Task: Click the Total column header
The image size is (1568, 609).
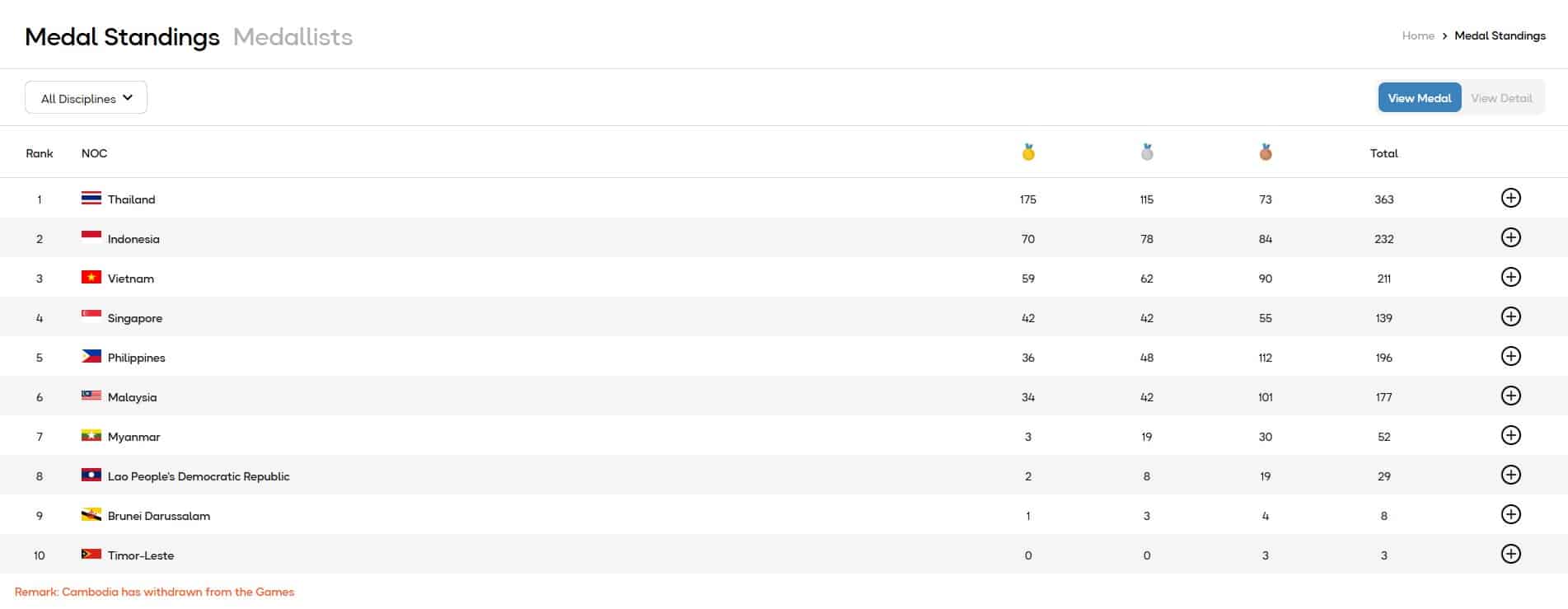Action: [1383, 153]
